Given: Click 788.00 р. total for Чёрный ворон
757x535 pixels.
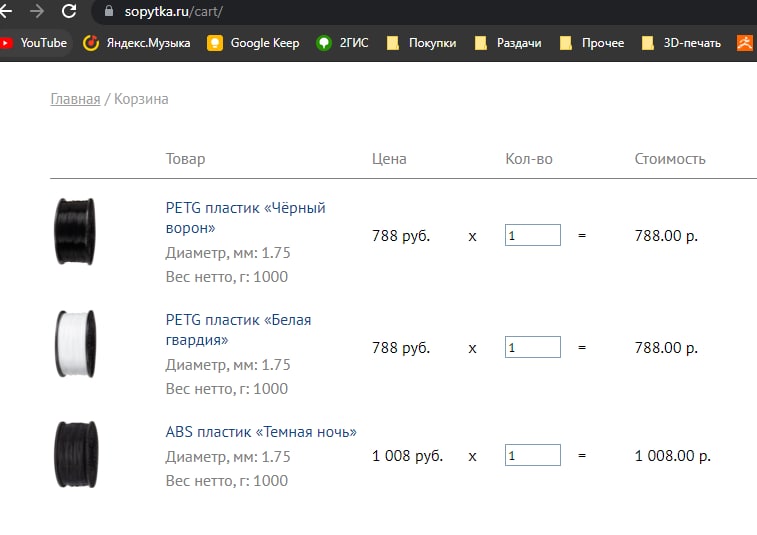Looking at the screenshot, I should tap(666, 236).
